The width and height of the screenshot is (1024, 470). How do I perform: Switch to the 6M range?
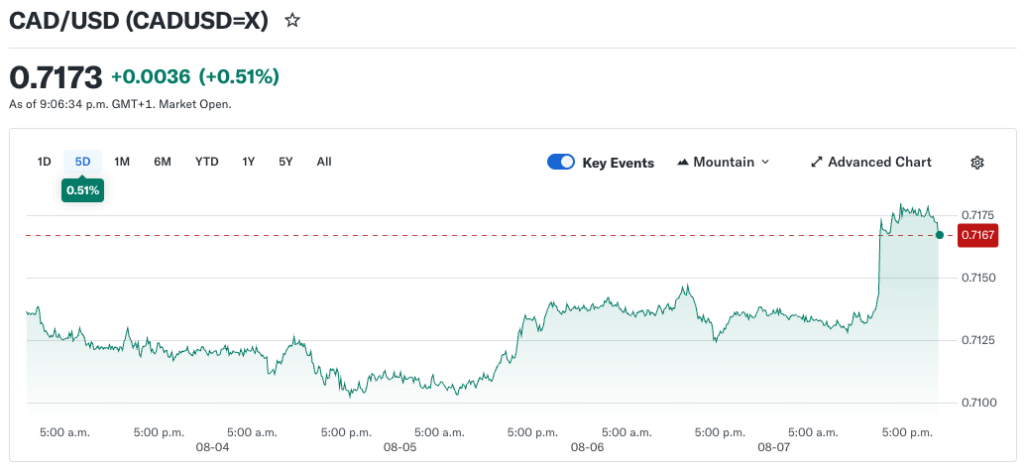pos(162,162)
